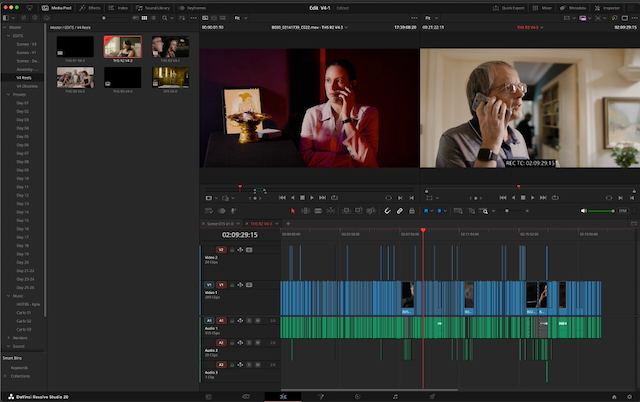Screen dimensions: 640x402
Task: Toggle loop playback in timeline viewer
Action: pos(555,198)
